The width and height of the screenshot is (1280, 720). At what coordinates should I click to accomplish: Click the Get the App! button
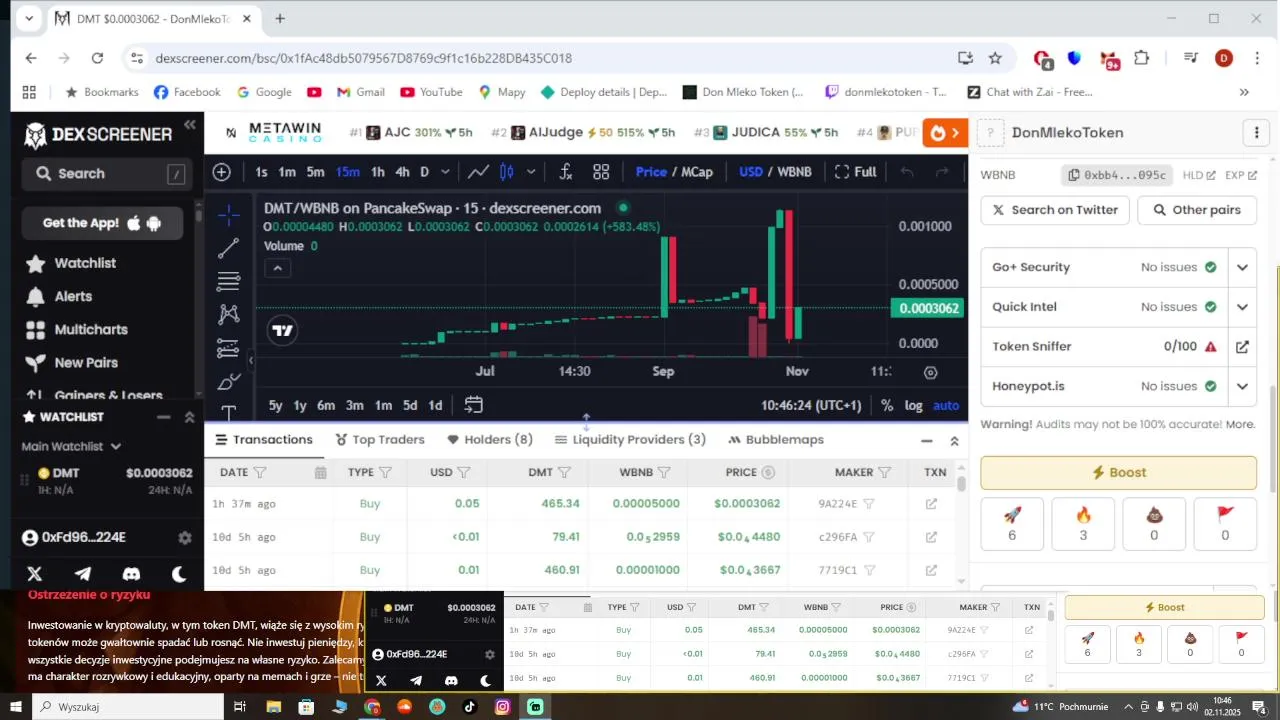point(102,223)
